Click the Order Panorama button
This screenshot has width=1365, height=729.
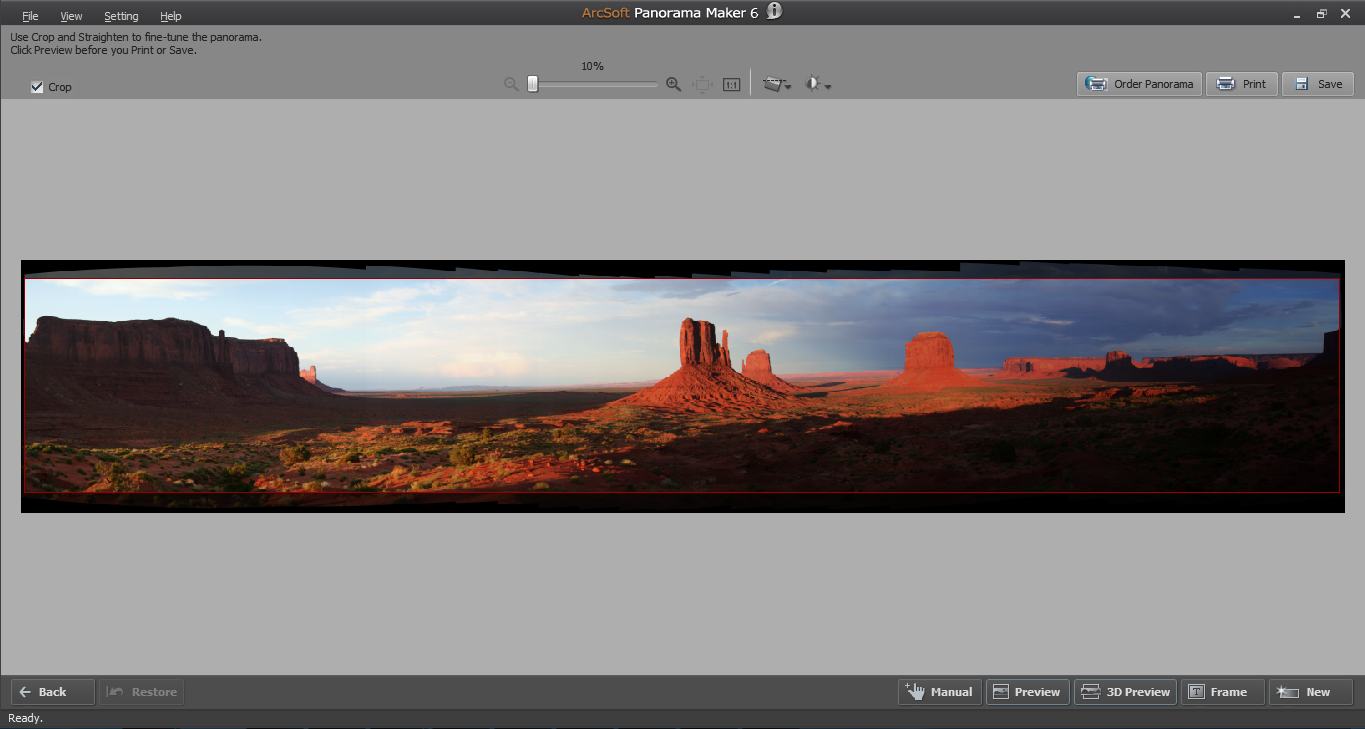(x=1139, y=84)
